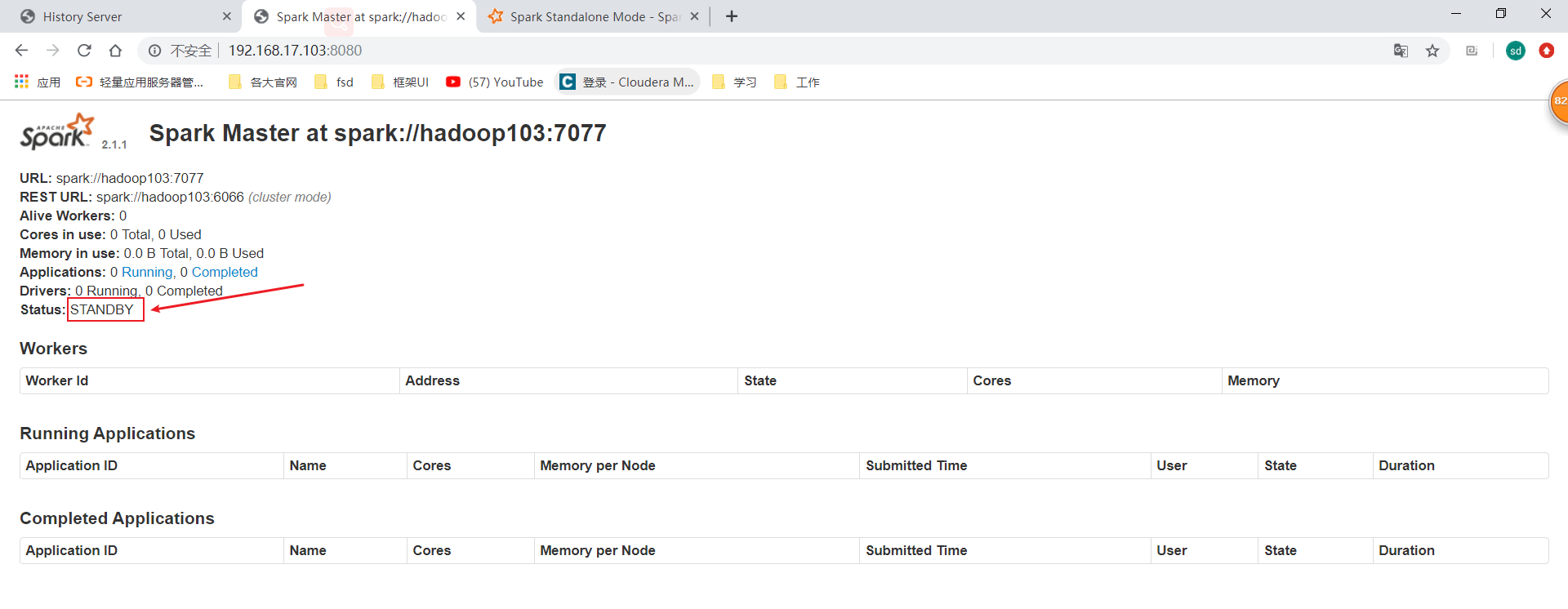Image resolution: width=1568 pixels, height=609 pixels.
Task: Close the Spark Standalone Mode tab
Action: coord(694,16)
